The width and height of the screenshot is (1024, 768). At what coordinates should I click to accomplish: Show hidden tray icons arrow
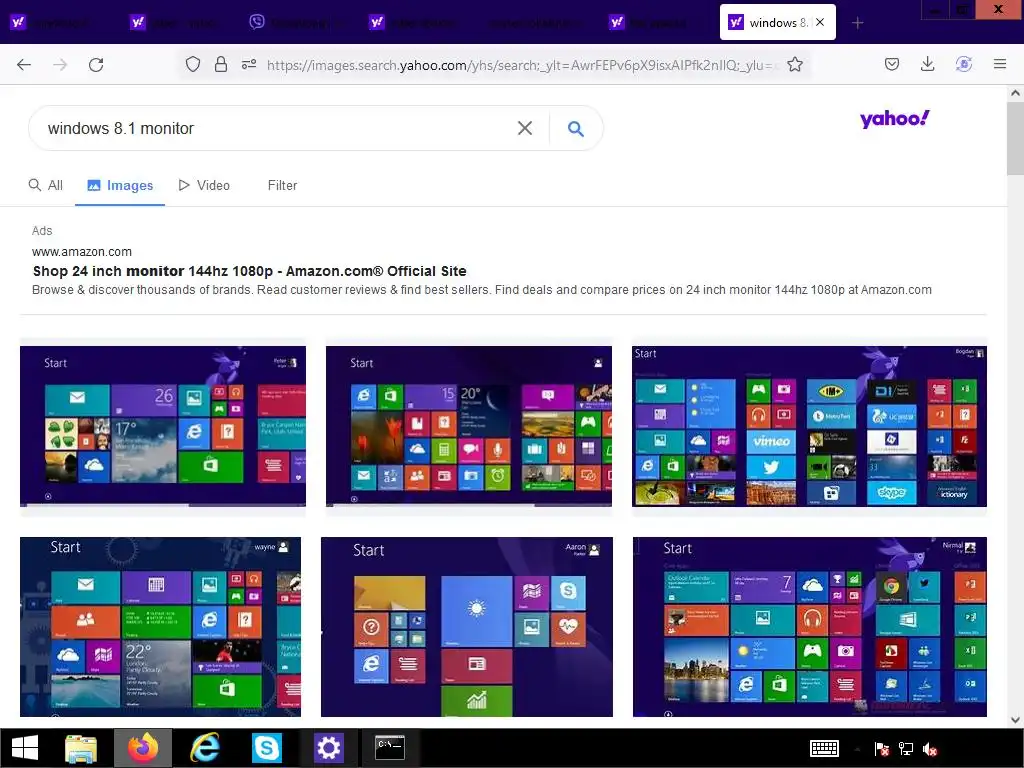[857, 749]
